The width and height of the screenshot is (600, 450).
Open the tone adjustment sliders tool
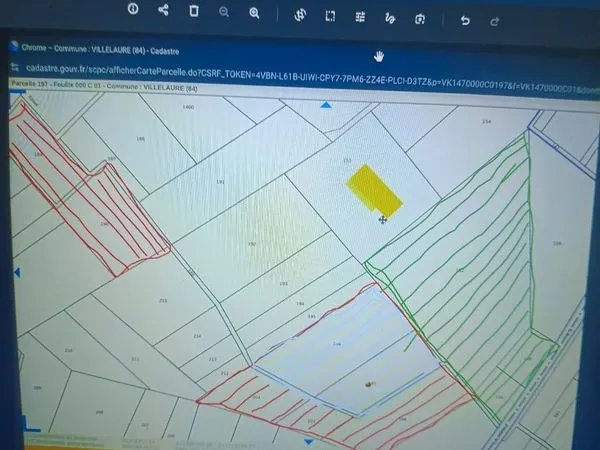click(x=360, y=17)
